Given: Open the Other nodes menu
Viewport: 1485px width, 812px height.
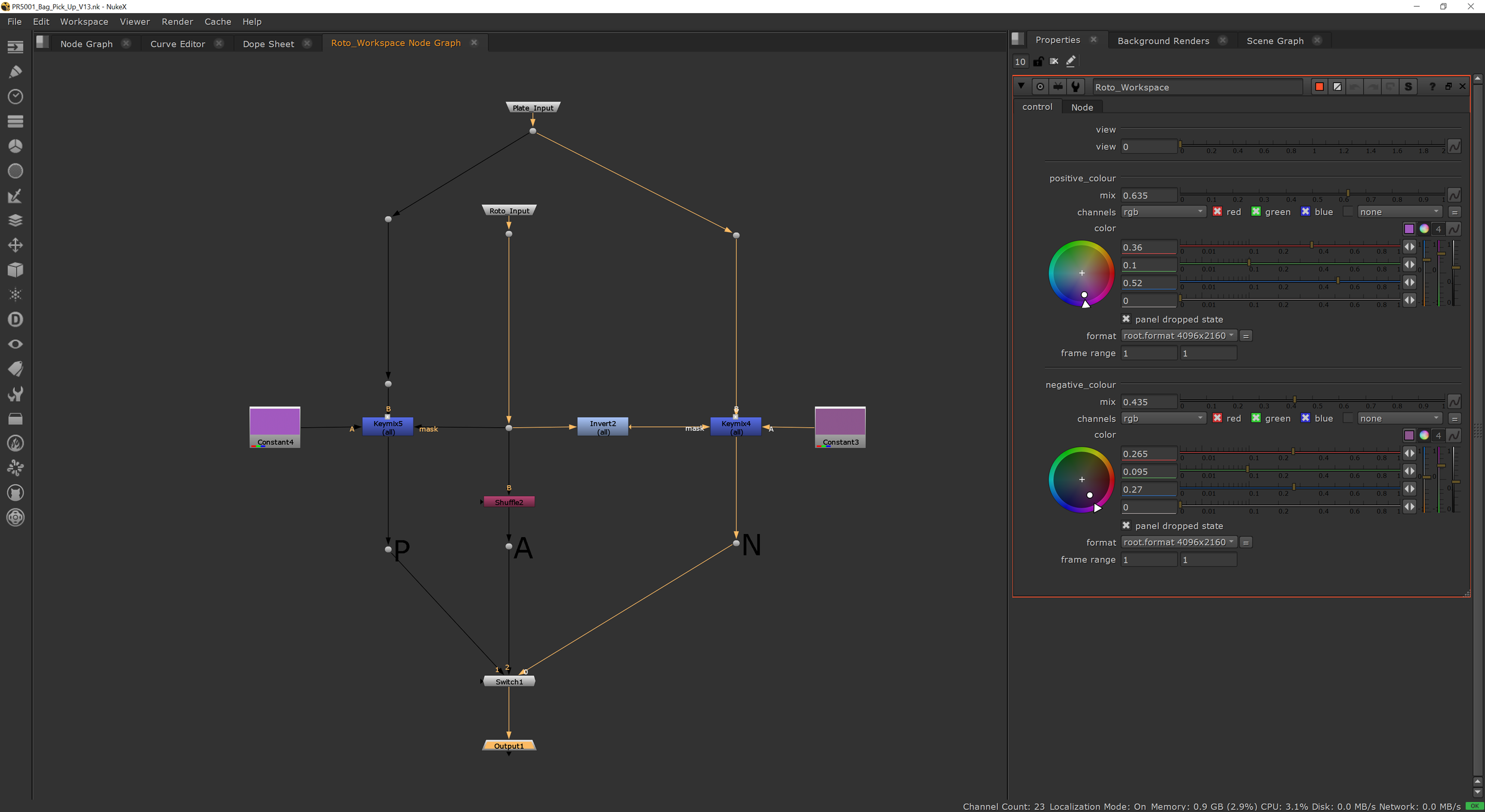Looking at the screenshot, I should point(15,419).
